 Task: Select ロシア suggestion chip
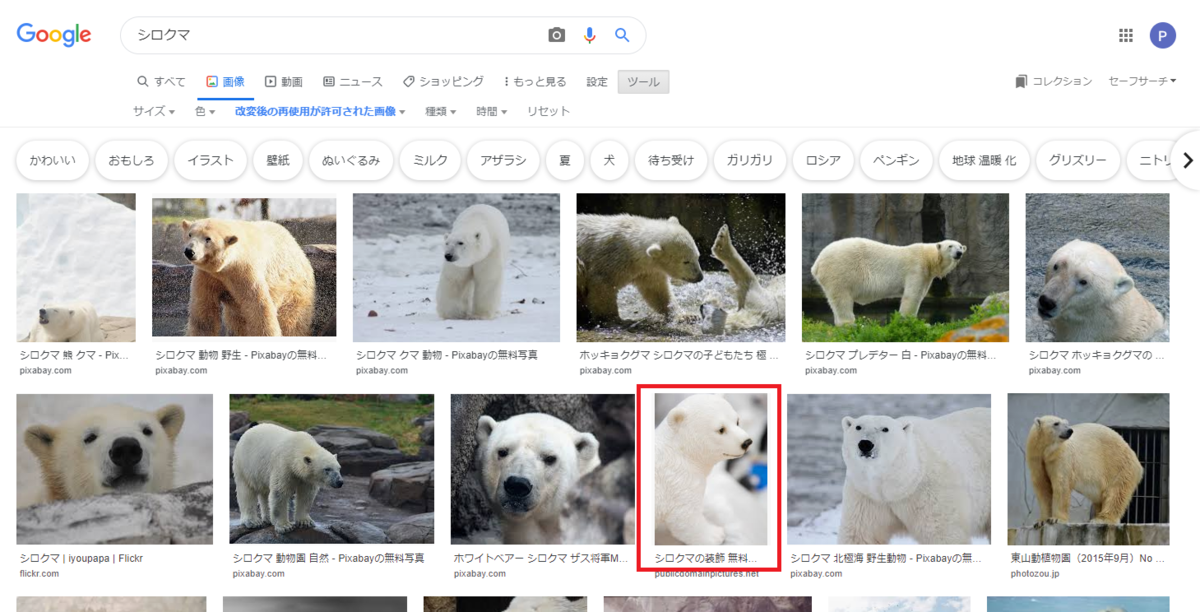click(823, 160)
